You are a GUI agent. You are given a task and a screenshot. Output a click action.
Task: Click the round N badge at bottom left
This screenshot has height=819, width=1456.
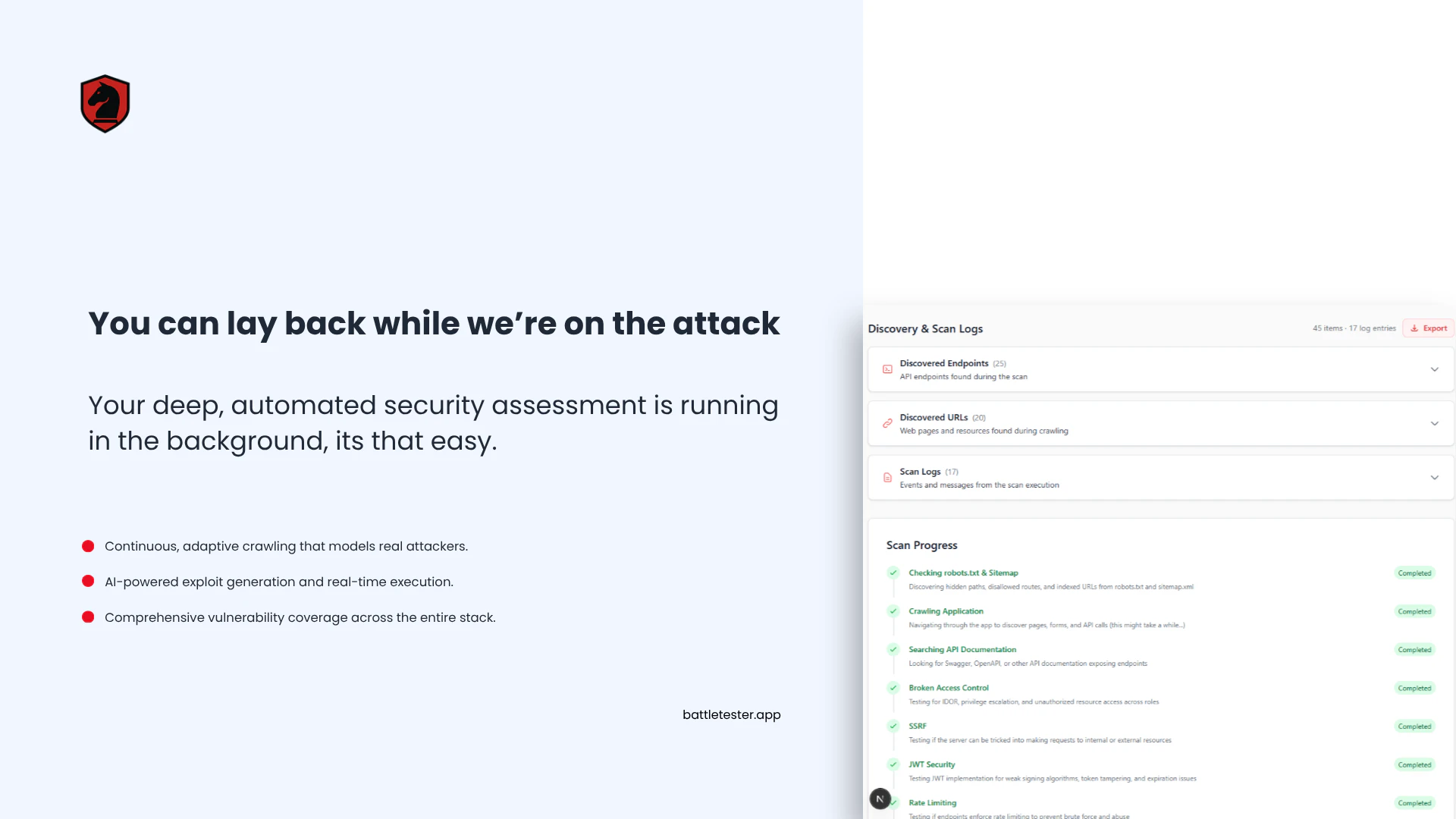coord(880,799)
